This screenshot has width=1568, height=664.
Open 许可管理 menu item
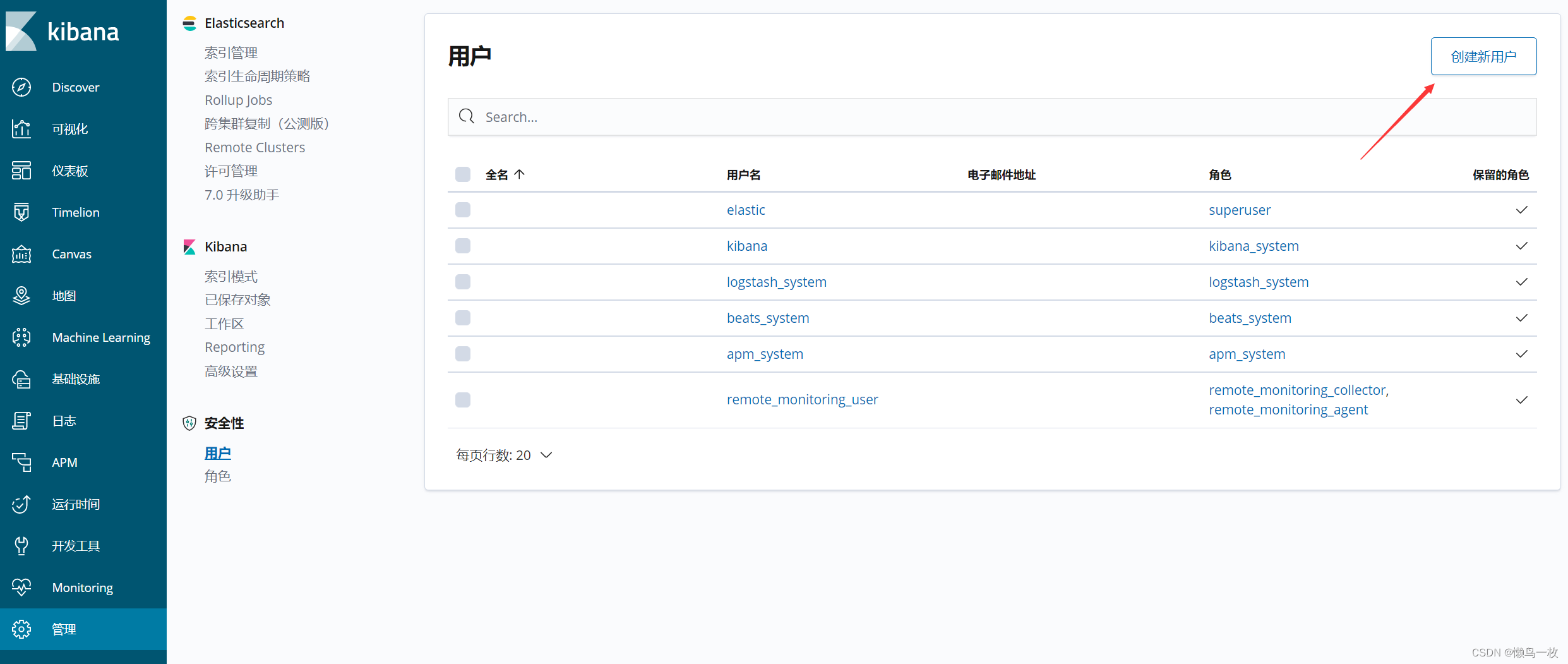(231, 171)
